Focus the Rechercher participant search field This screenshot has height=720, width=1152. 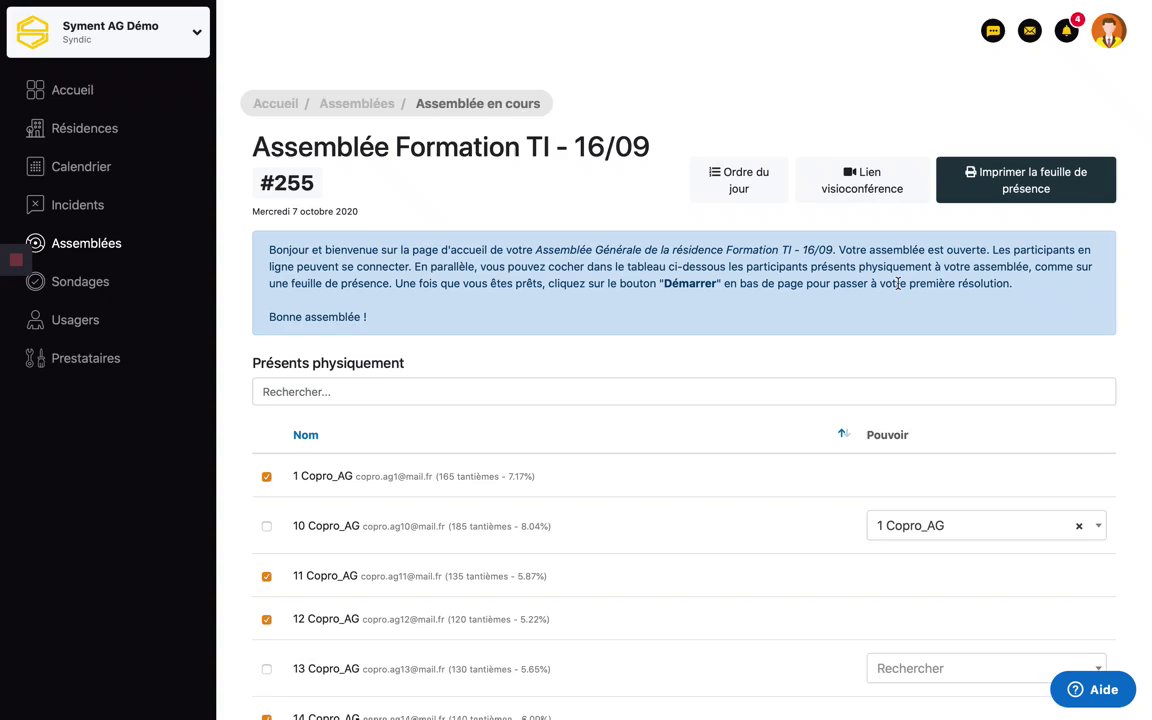[x=683, y=392]
